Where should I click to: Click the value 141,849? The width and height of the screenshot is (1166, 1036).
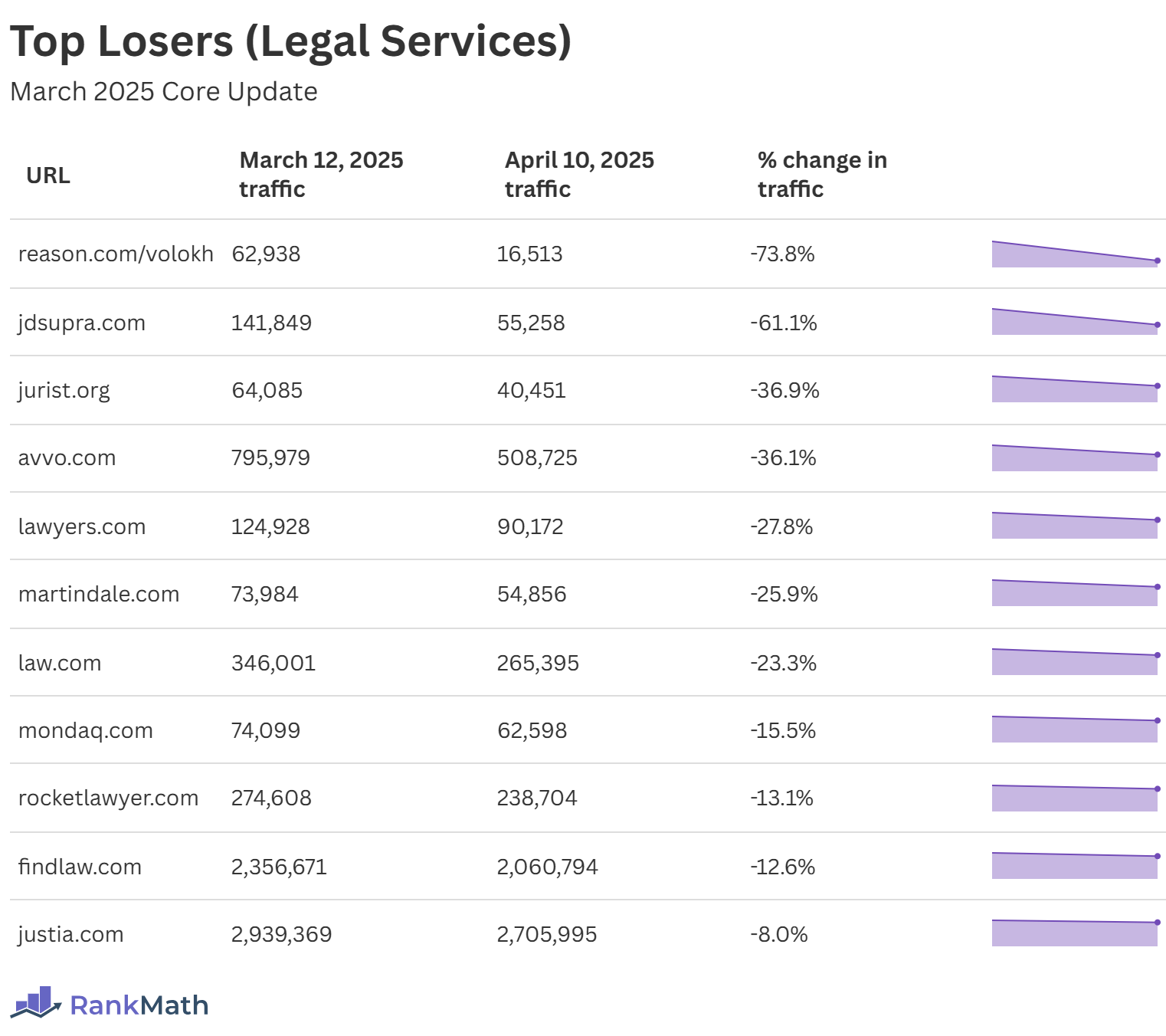pyautogui.click(x=271, y=323)
